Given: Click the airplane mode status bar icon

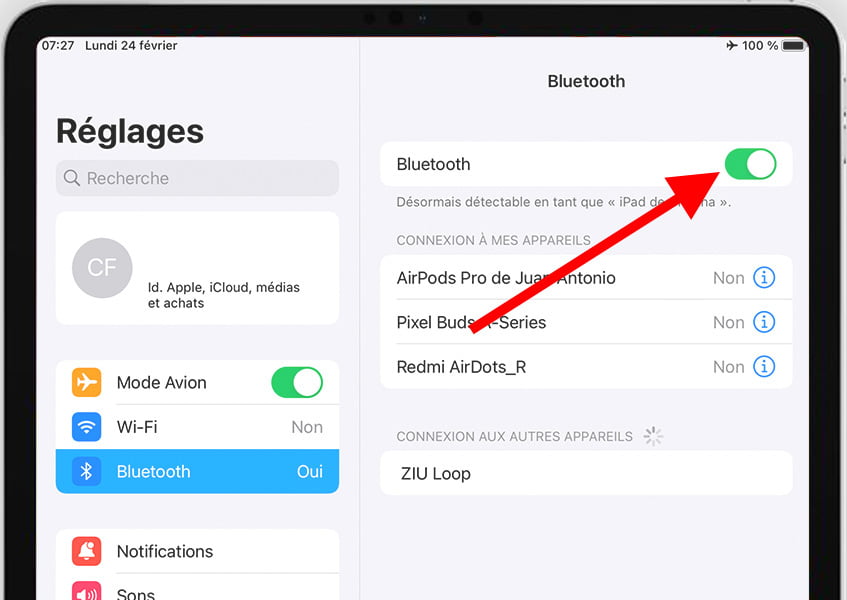Looking at the screenshot, I should click(x=732, y=45).
